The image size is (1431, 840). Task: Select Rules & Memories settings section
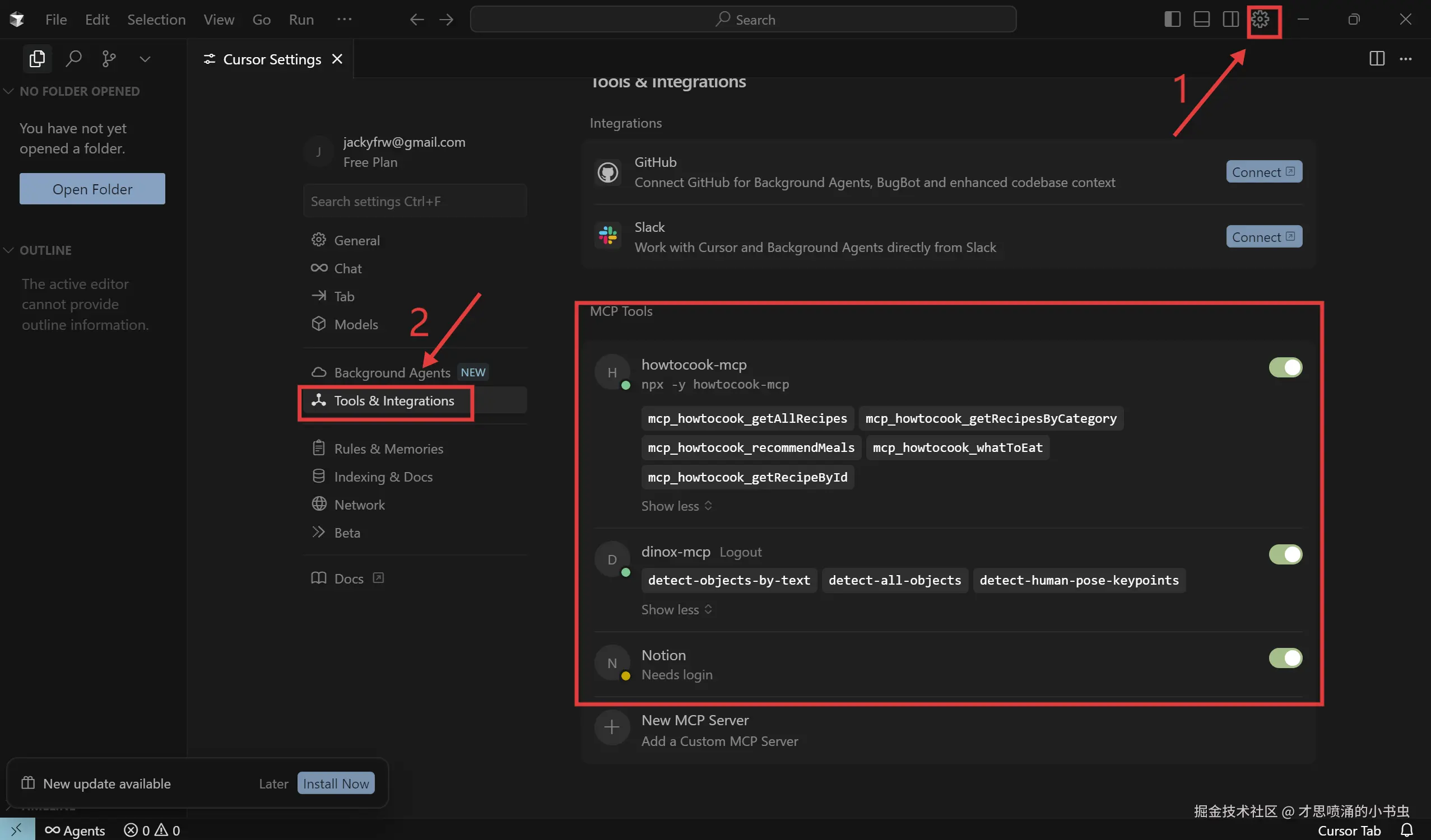point(388,449)
